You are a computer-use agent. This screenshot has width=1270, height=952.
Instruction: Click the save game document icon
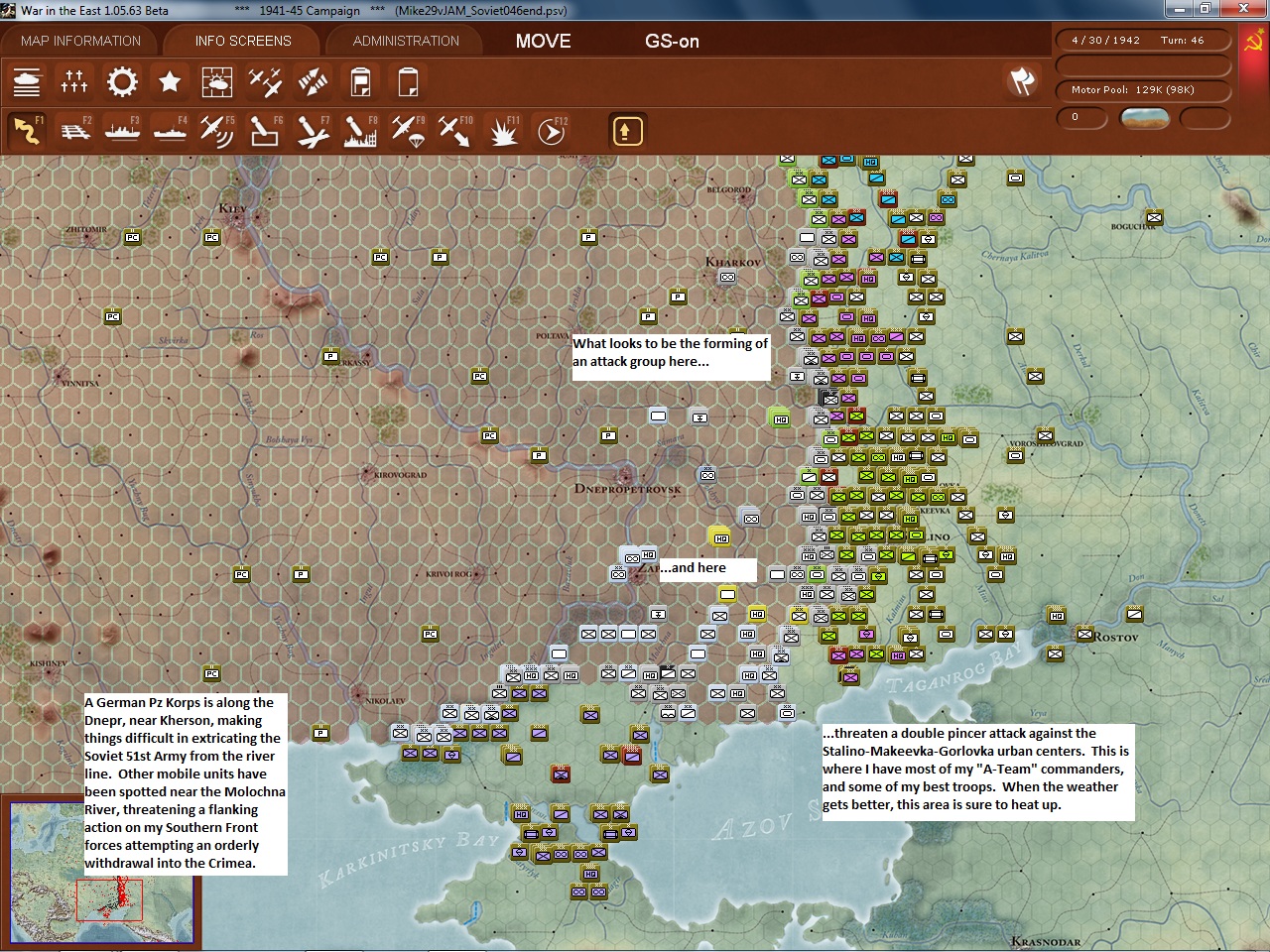pyautogui.click(x=360, y=81)
